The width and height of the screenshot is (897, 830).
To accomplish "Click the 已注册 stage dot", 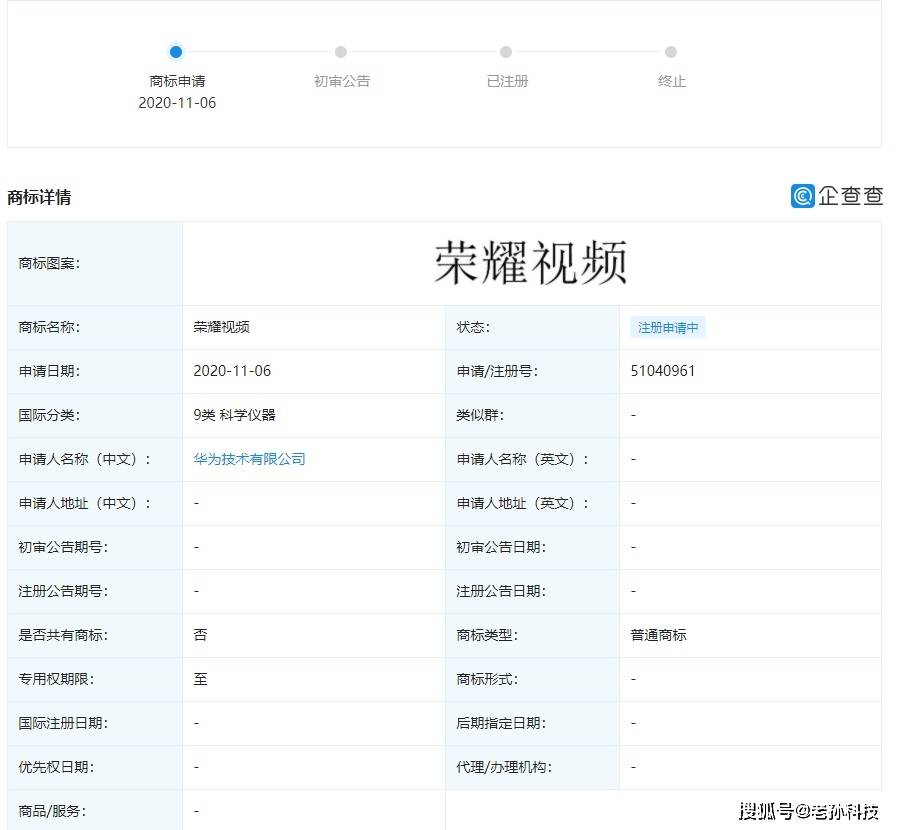I will pyautogui.click(x=506, y=52).
